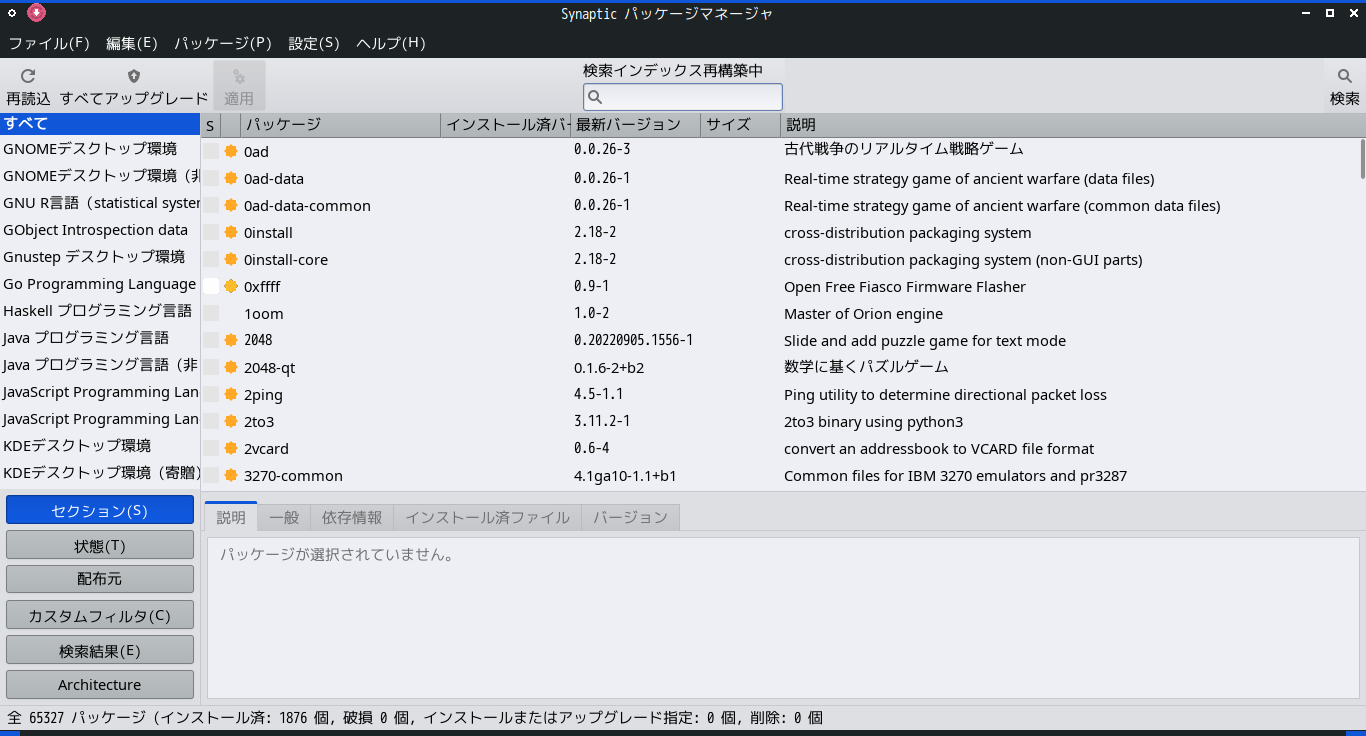
Task: Toggle the status checkbox for 0ad
Action: [x=211, y=151]
